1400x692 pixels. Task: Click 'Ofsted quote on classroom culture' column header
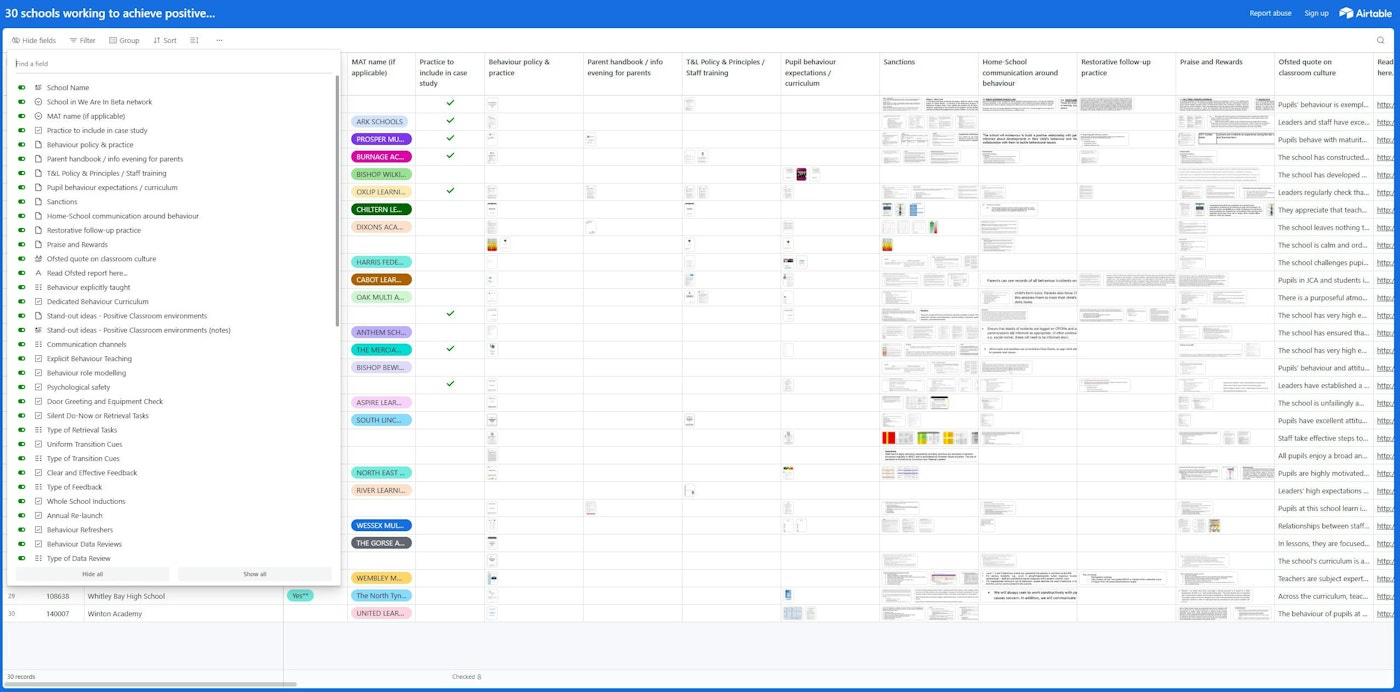click(1323, 74)
